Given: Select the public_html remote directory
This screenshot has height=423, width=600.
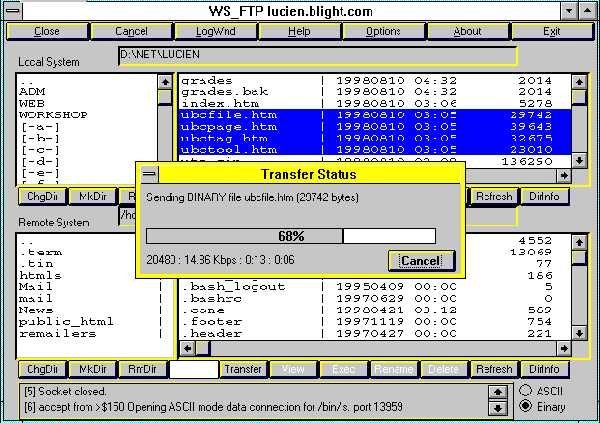Looking at the screenshot, I should tap(62, 322).
